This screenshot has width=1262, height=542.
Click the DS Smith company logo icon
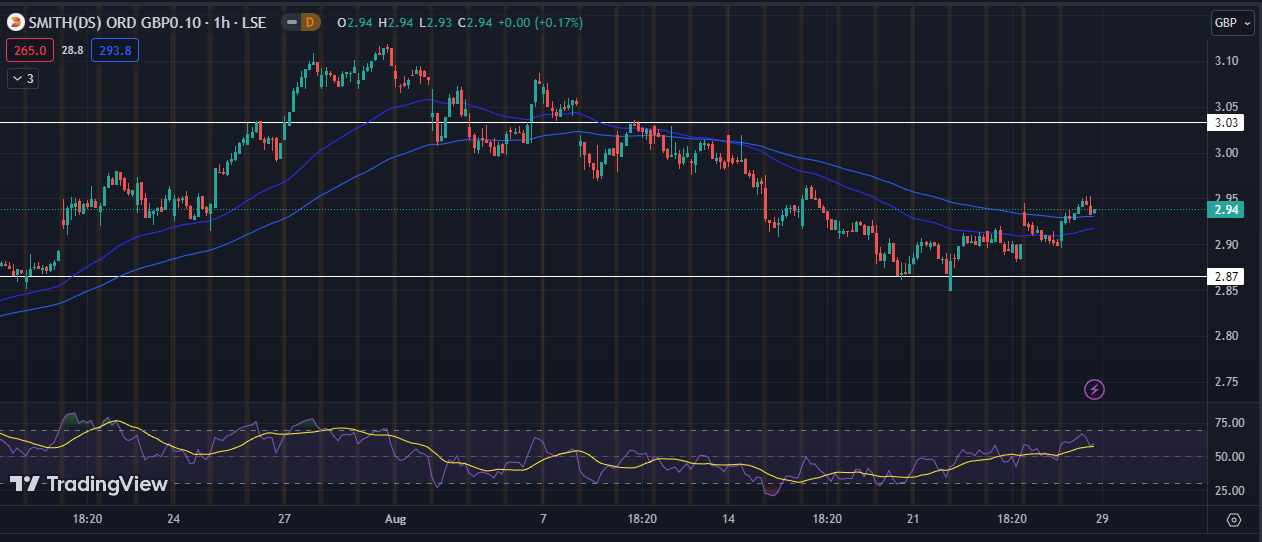[16, 22]
